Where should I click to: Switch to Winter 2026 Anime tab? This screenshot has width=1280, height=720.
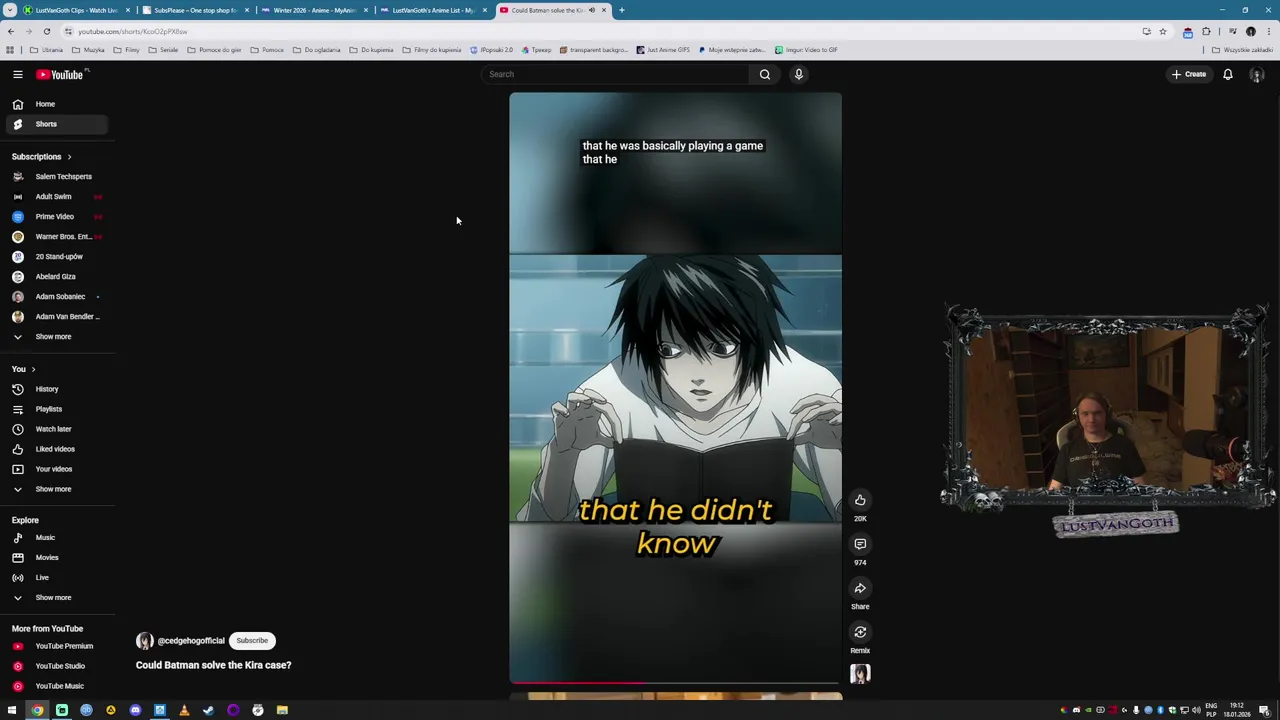click(314, 10)
